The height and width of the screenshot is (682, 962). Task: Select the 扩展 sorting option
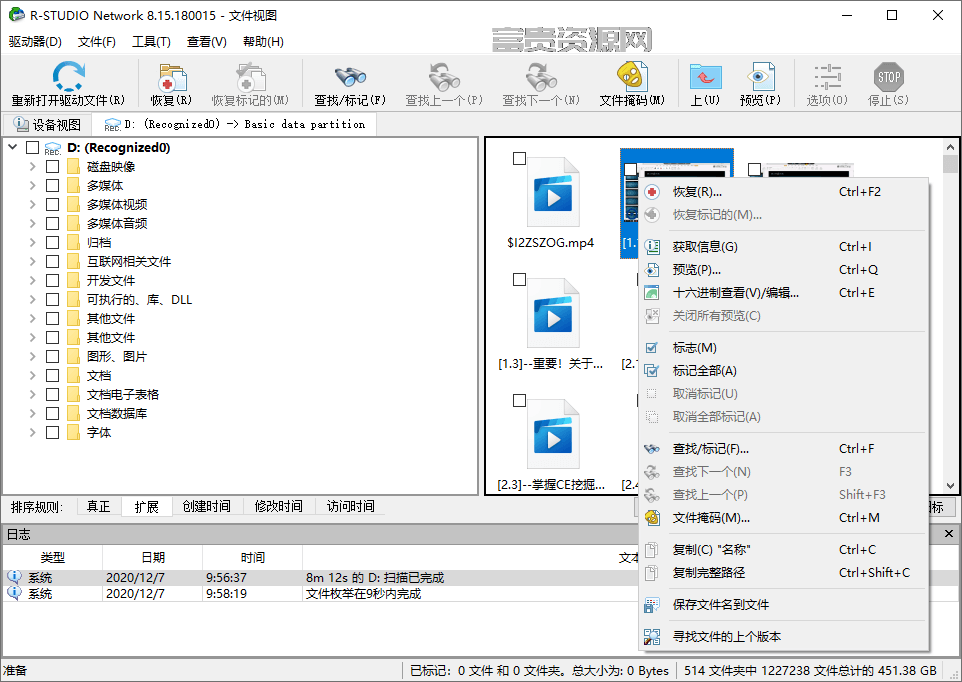point(147,506)
